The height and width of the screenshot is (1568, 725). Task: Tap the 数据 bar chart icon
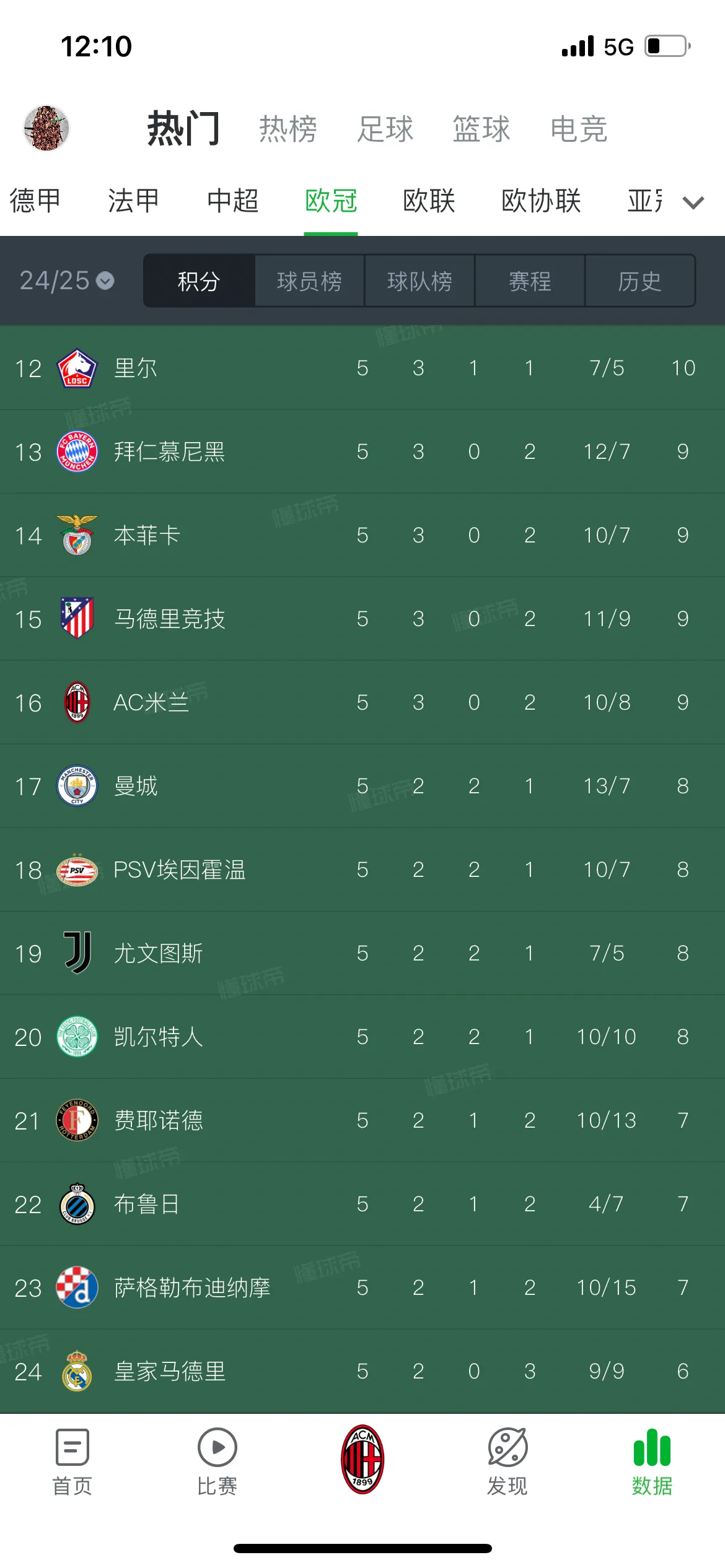[x=652, y=1447]
